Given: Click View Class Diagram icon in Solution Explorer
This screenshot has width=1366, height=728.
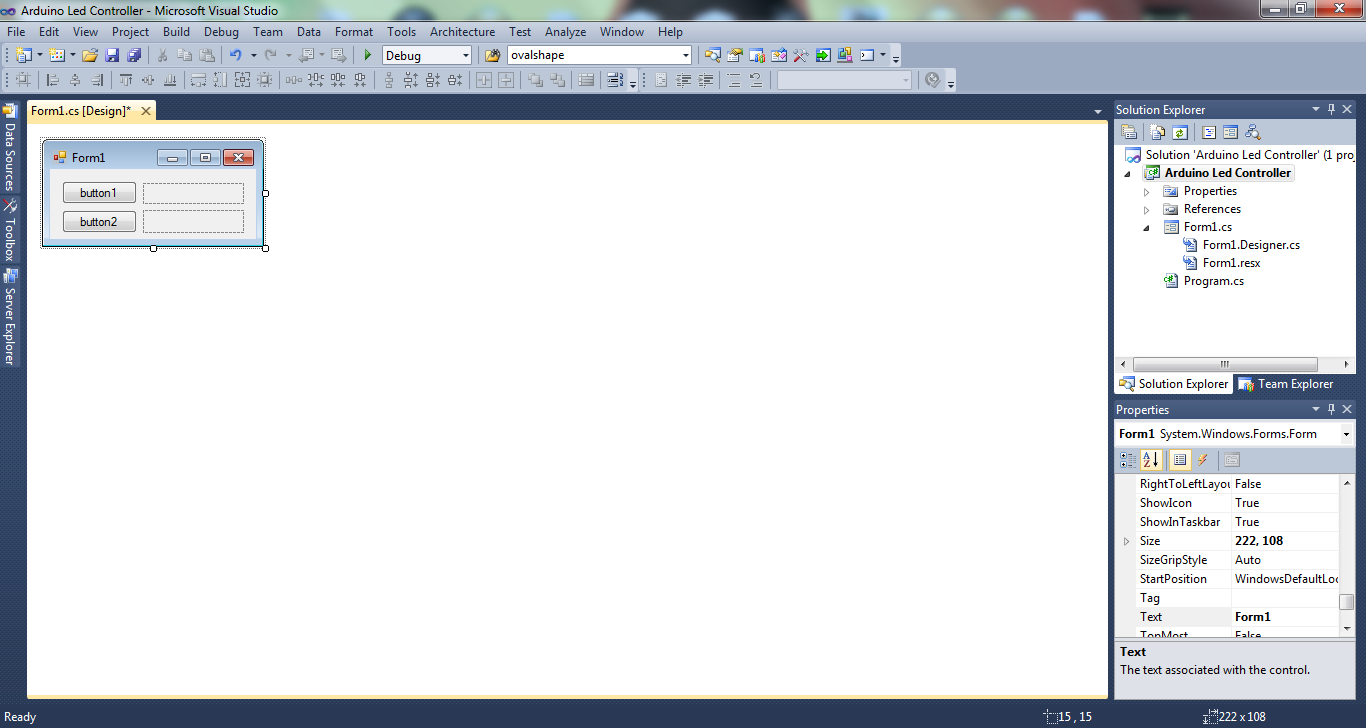Looking at the screenshot, I should coord(1253,132).
